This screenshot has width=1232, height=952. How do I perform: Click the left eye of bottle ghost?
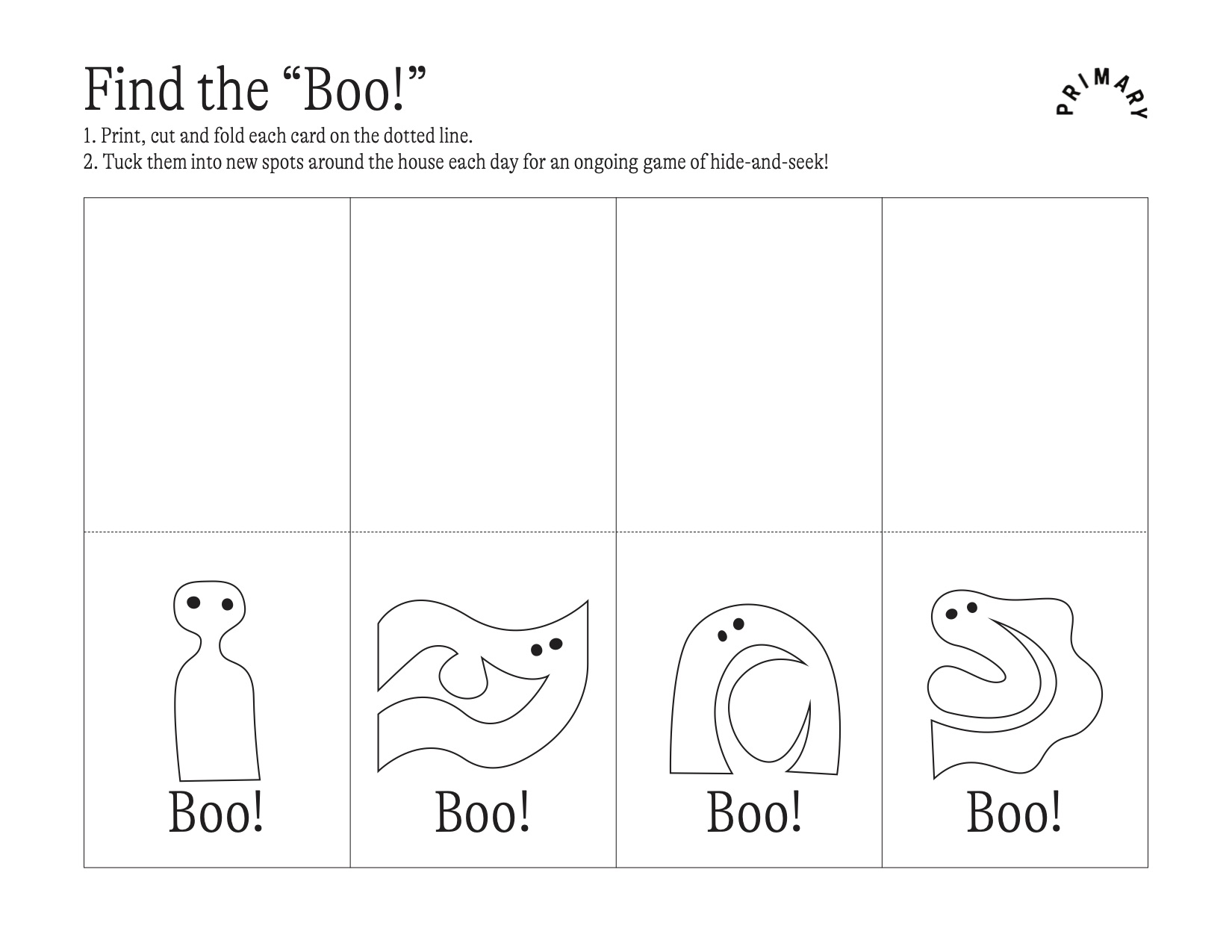(193, 601)
